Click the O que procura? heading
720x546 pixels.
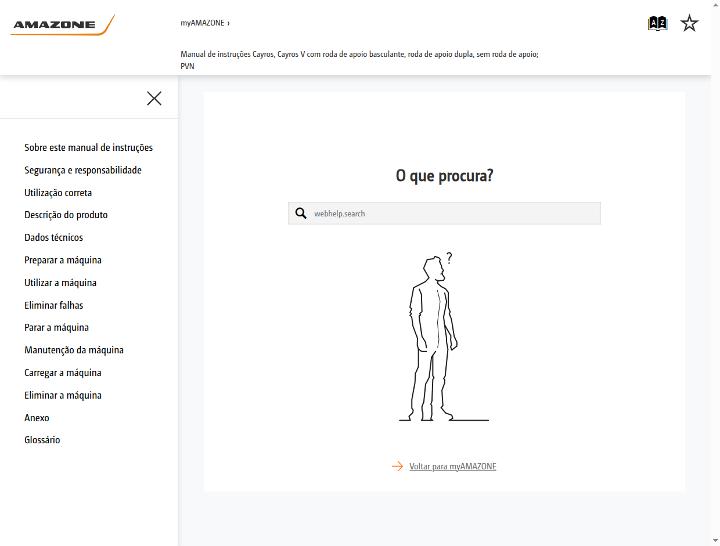[x=444, y=175]
